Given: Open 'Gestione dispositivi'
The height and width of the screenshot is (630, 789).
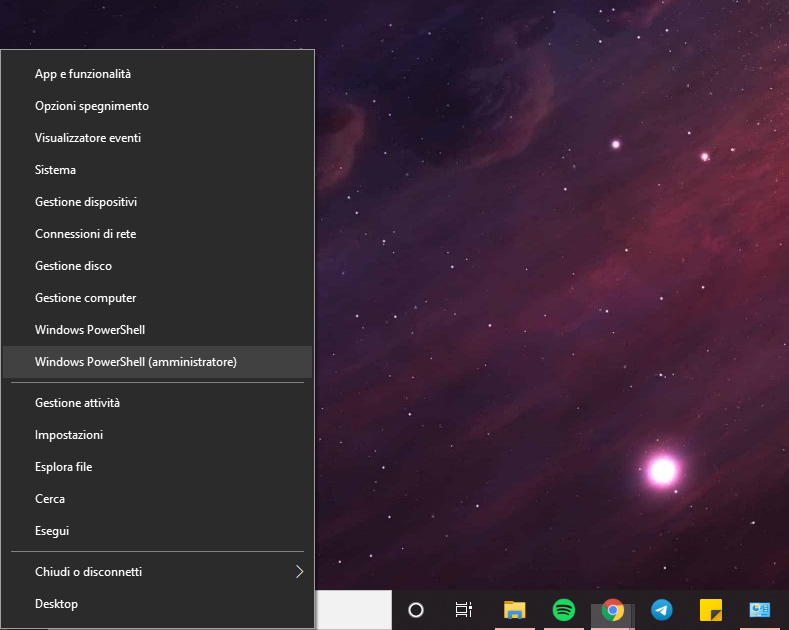Looking at the screenshot, I should 86,202.
